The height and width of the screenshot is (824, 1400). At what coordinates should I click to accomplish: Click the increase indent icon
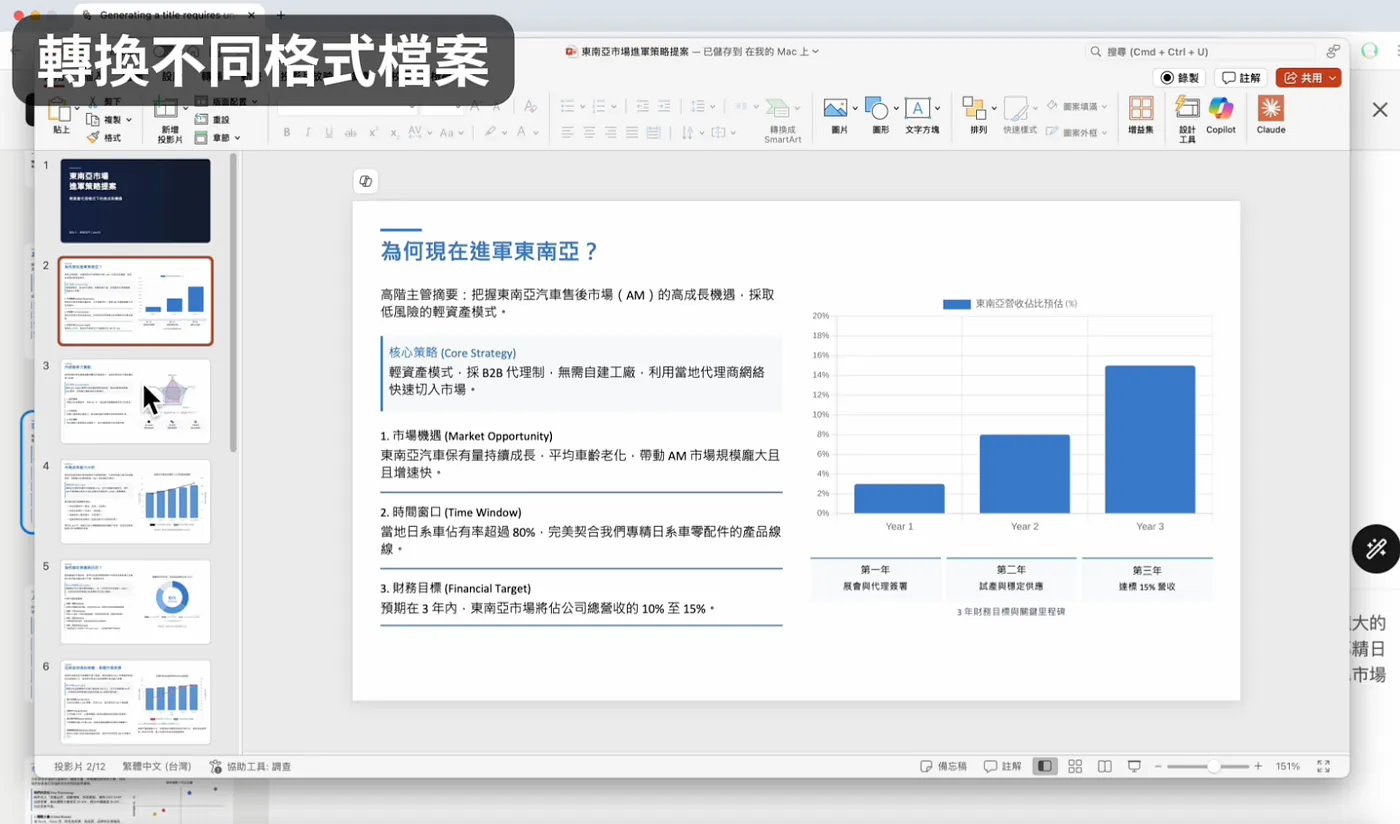[665, 106]
